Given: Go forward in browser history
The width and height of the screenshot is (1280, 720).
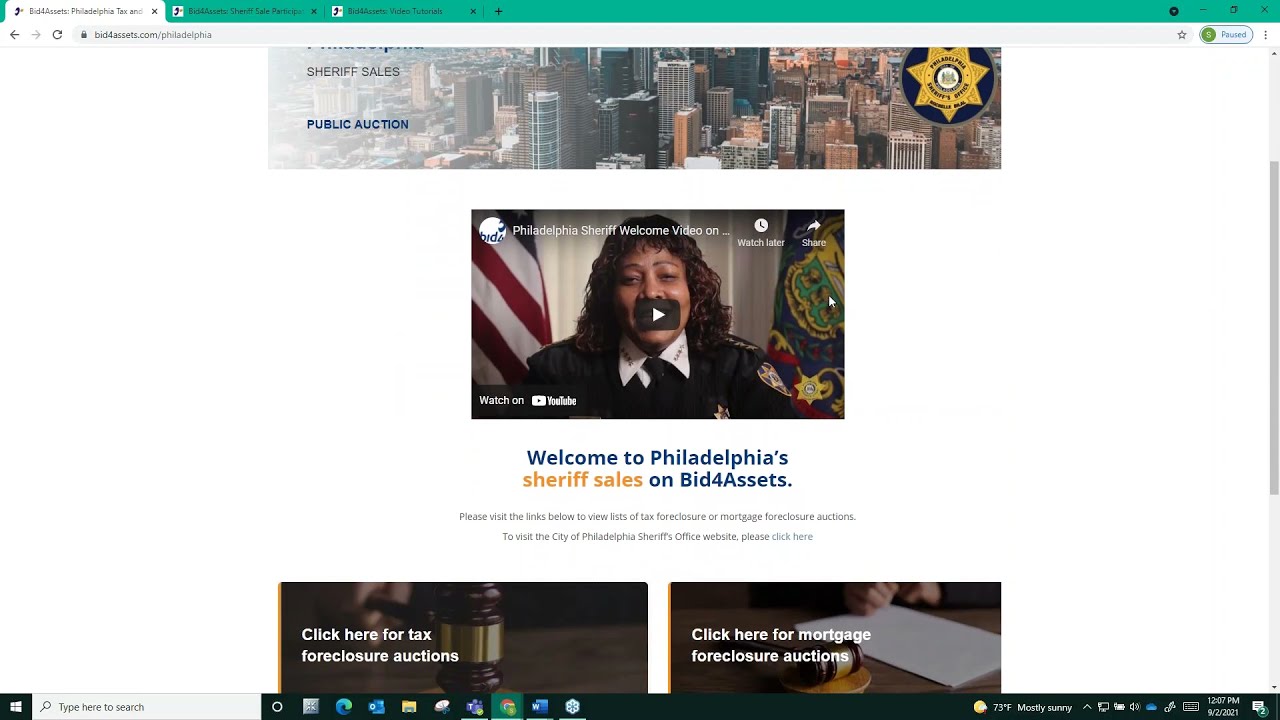Looking at the screenshot, I should pos(36,34).
